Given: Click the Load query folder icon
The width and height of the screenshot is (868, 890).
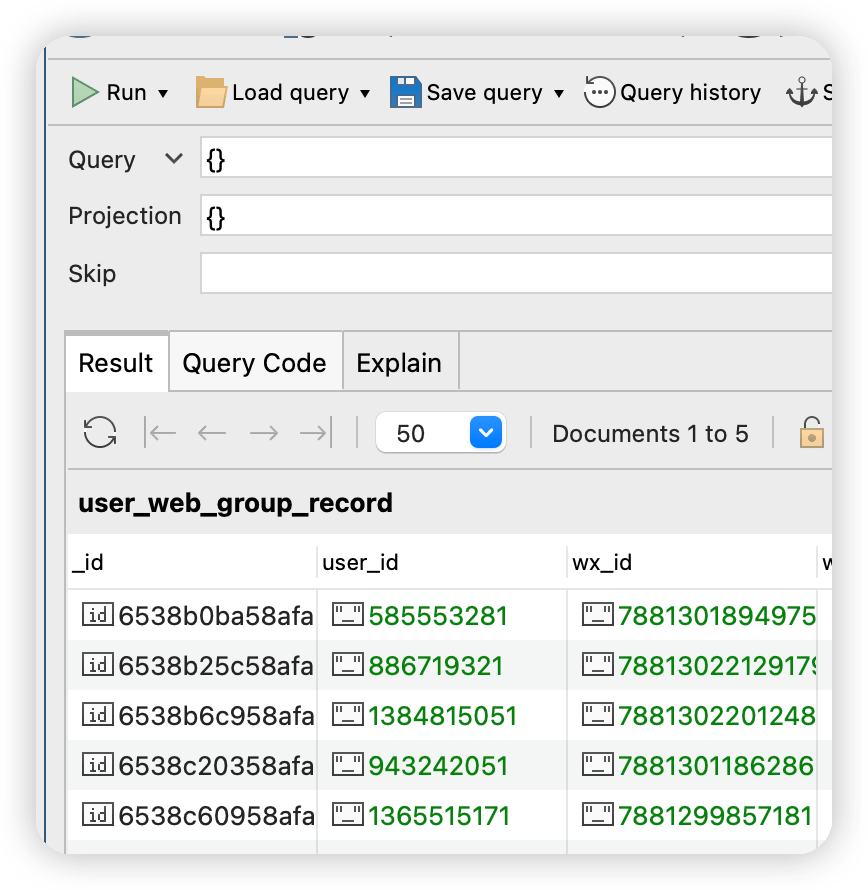Looking at the screenshot, I should pos(211,92).
